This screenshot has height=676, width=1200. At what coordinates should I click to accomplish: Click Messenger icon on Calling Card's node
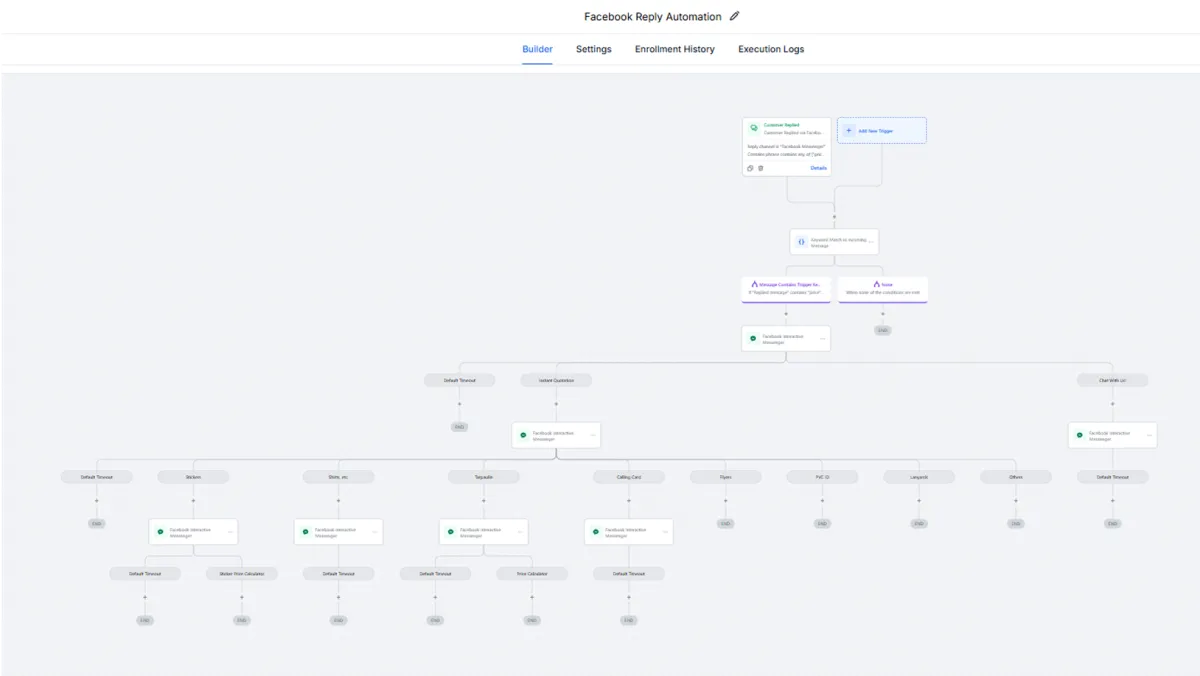coord(596,532)
